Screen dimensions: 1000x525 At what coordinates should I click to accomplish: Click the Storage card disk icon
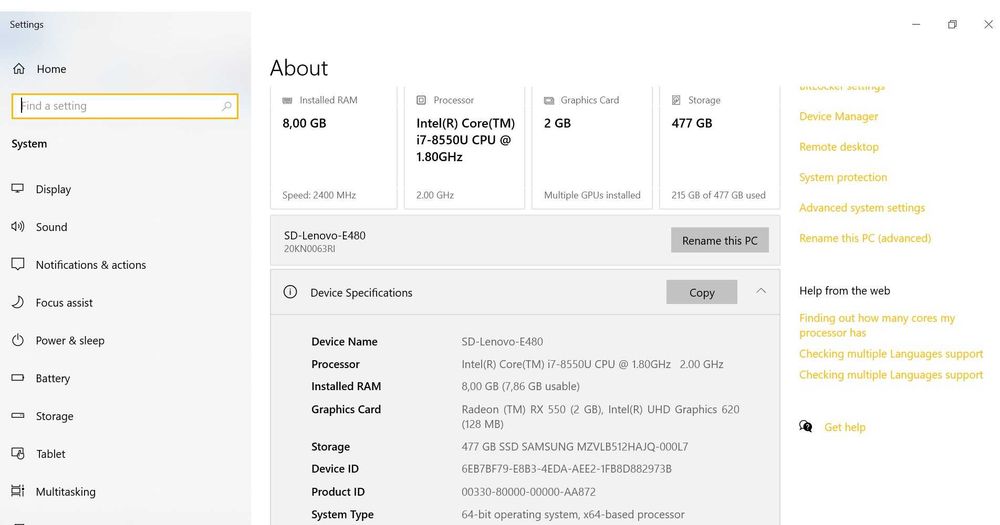676,100
